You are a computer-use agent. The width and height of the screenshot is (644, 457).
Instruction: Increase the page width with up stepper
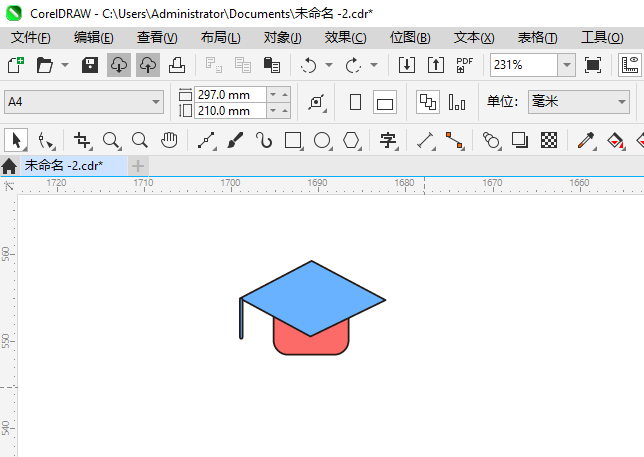click(x=285, y=95)
